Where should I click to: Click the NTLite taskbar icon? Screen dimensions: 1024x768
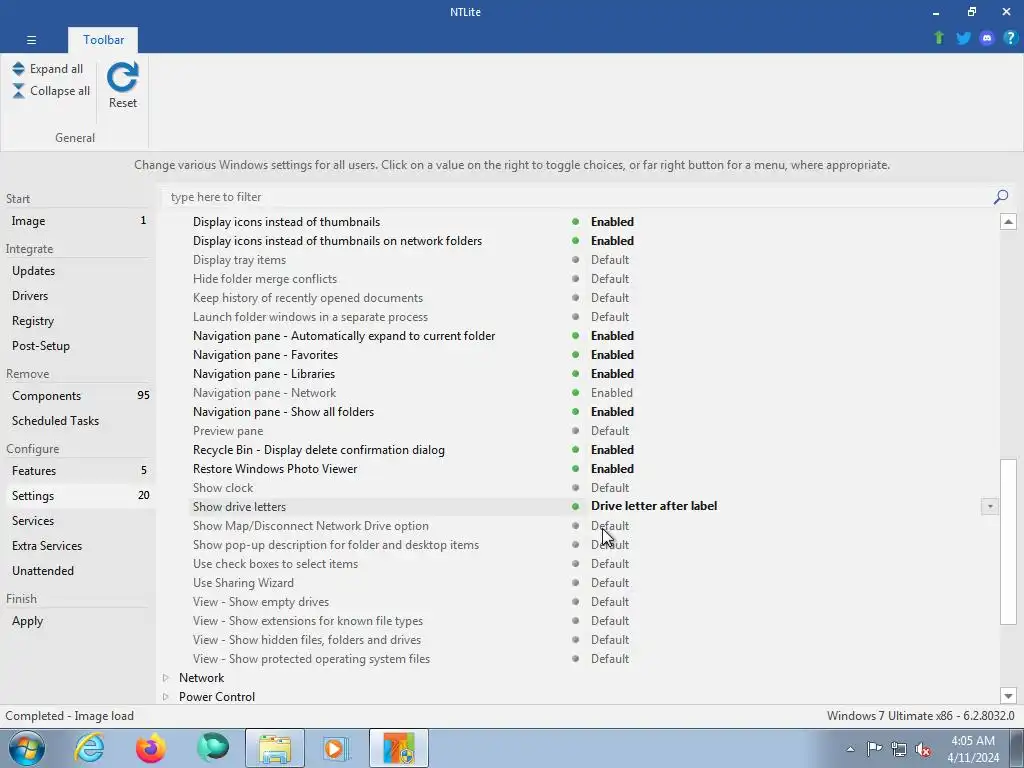tap(399, 748)
